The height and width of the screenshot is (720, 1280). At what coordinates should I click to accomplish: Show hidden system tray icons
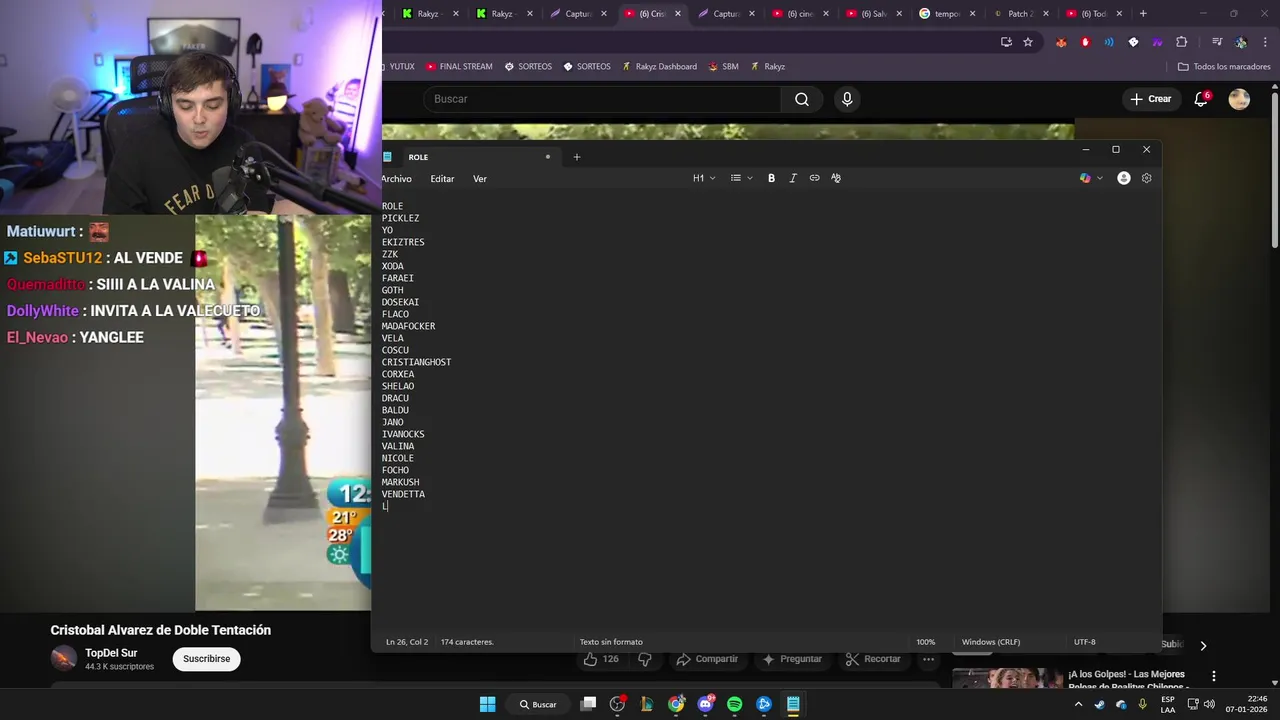click(x=1078, y=704)
